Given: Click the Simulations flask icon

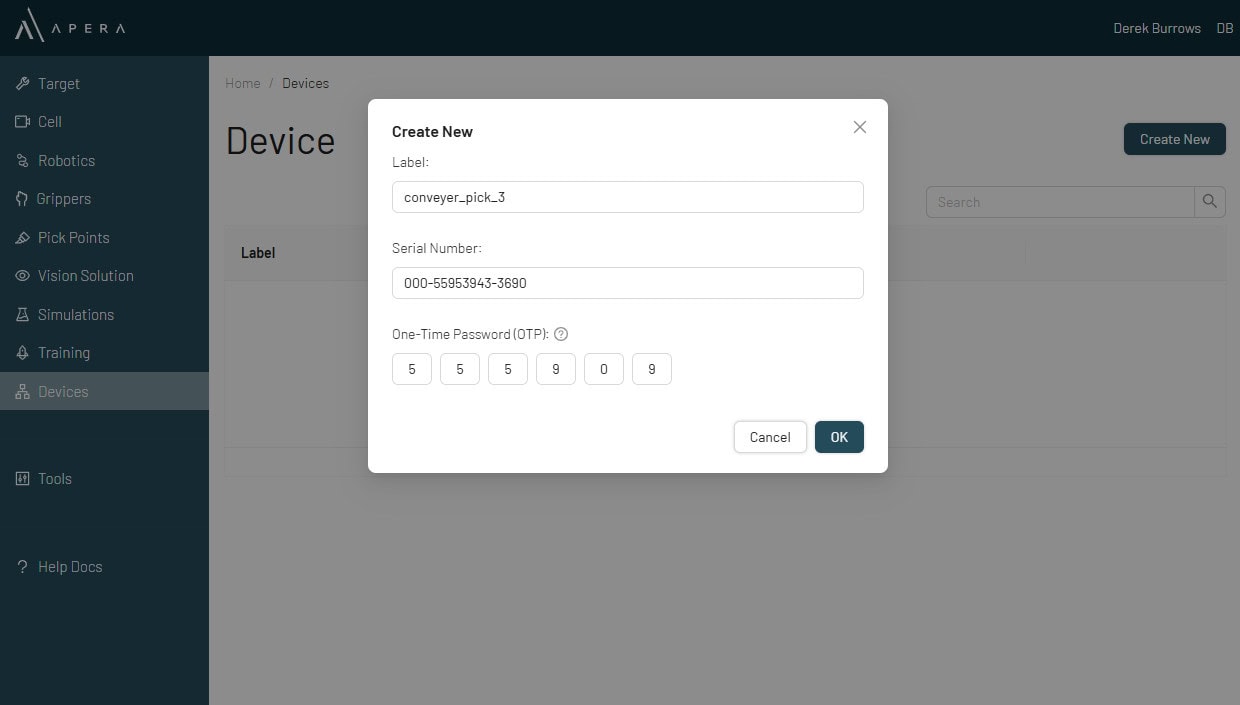Looking at the screenshot, I should click(x=22, y=315).
